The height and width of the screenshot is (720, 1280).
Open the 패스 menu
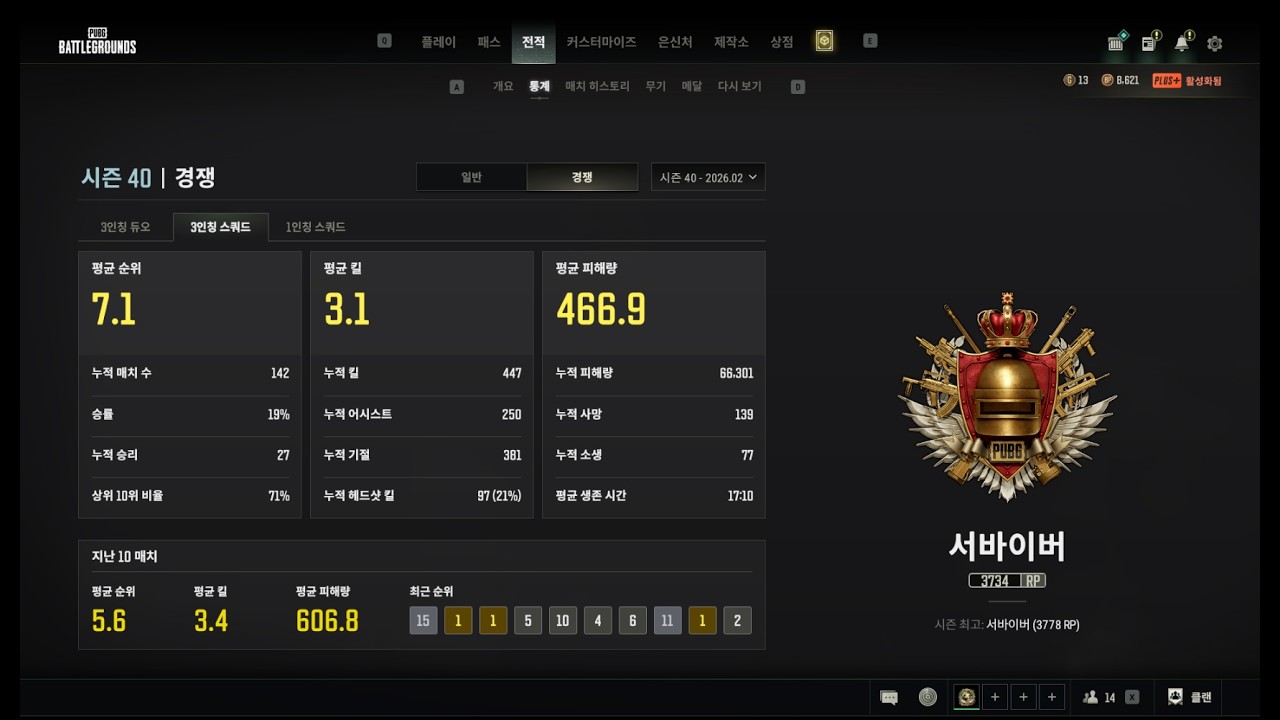(x=489, y=42)
